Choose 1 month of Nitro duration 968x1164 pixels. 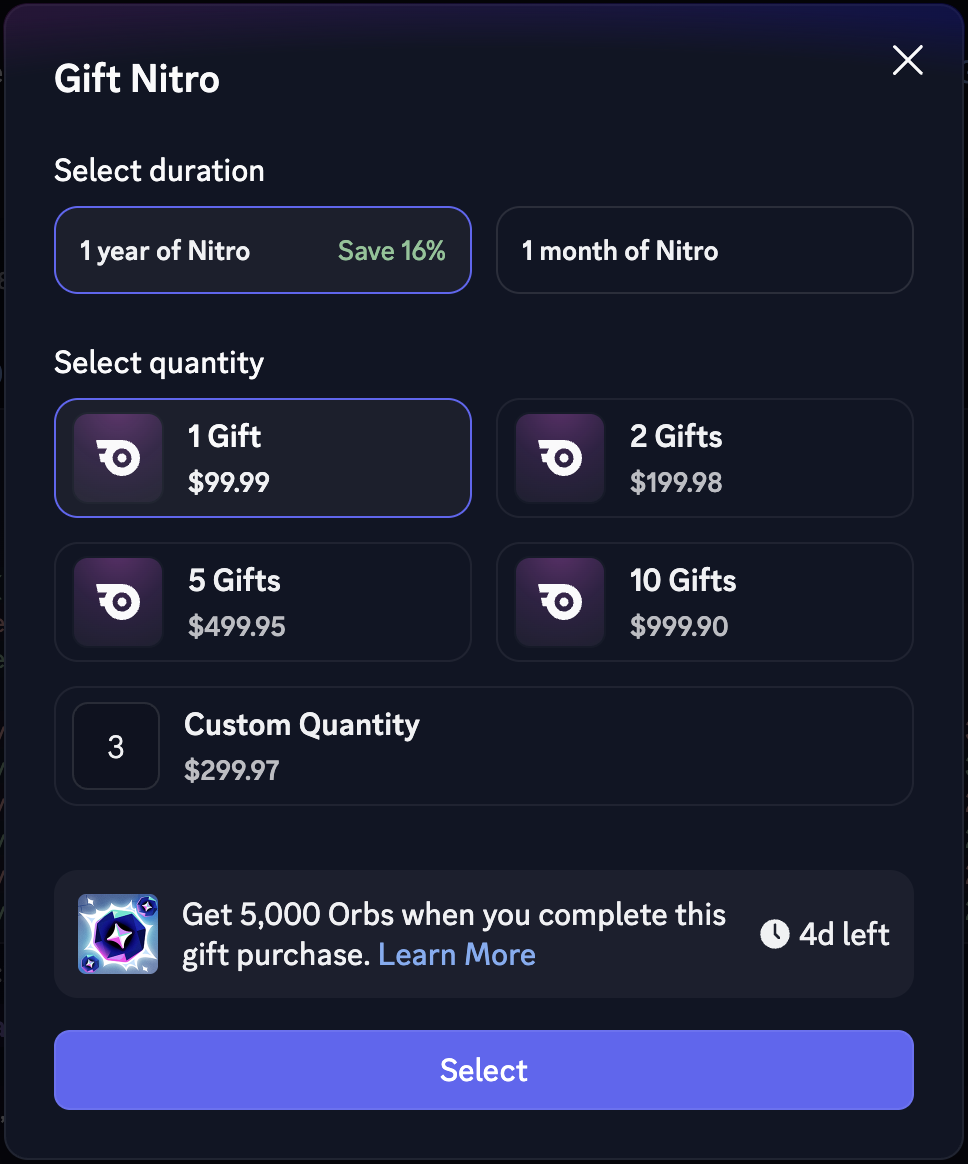(x=704, y=250)
